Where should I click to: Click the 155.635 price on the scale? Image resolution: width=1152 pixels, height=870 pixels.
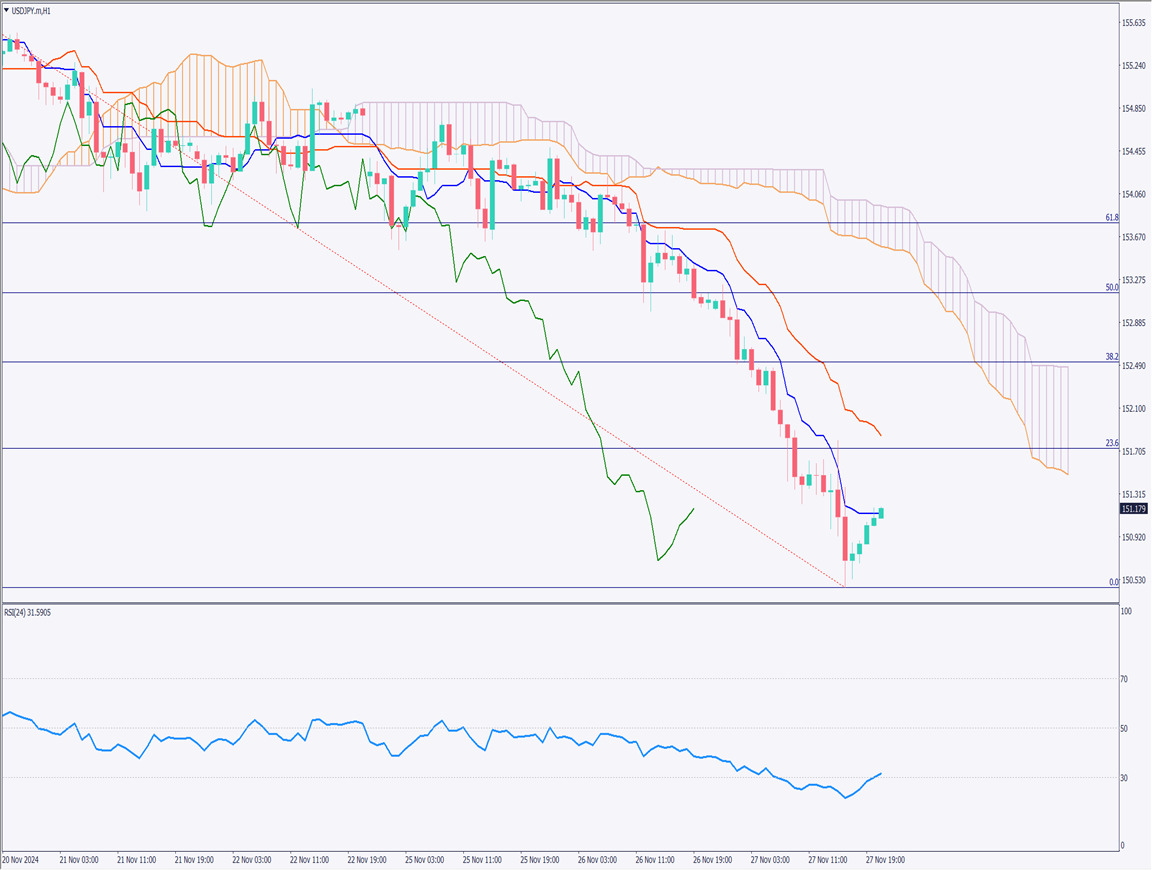pos(1133,23)
